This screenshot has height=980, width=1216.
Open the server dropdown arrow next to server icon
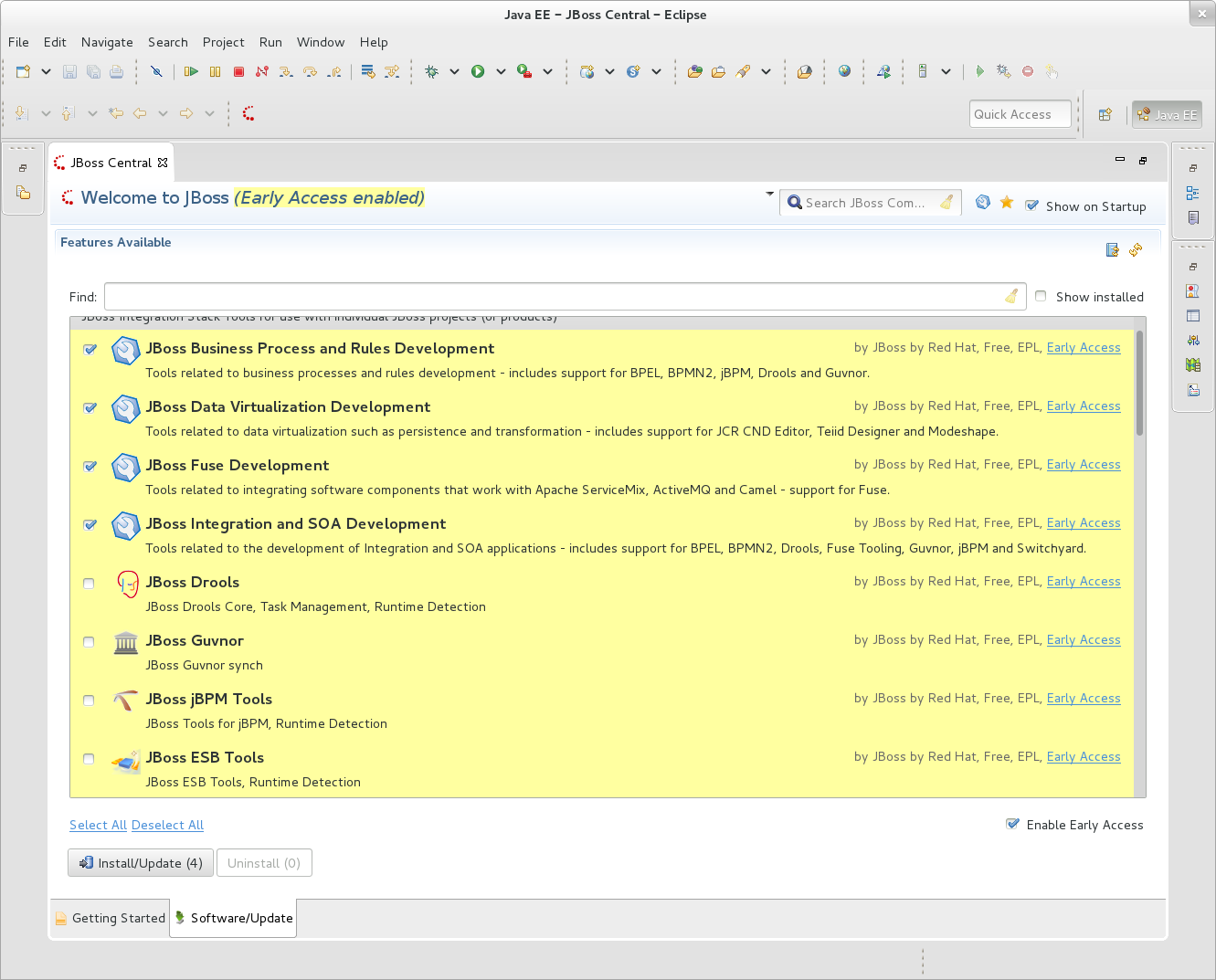946,71
